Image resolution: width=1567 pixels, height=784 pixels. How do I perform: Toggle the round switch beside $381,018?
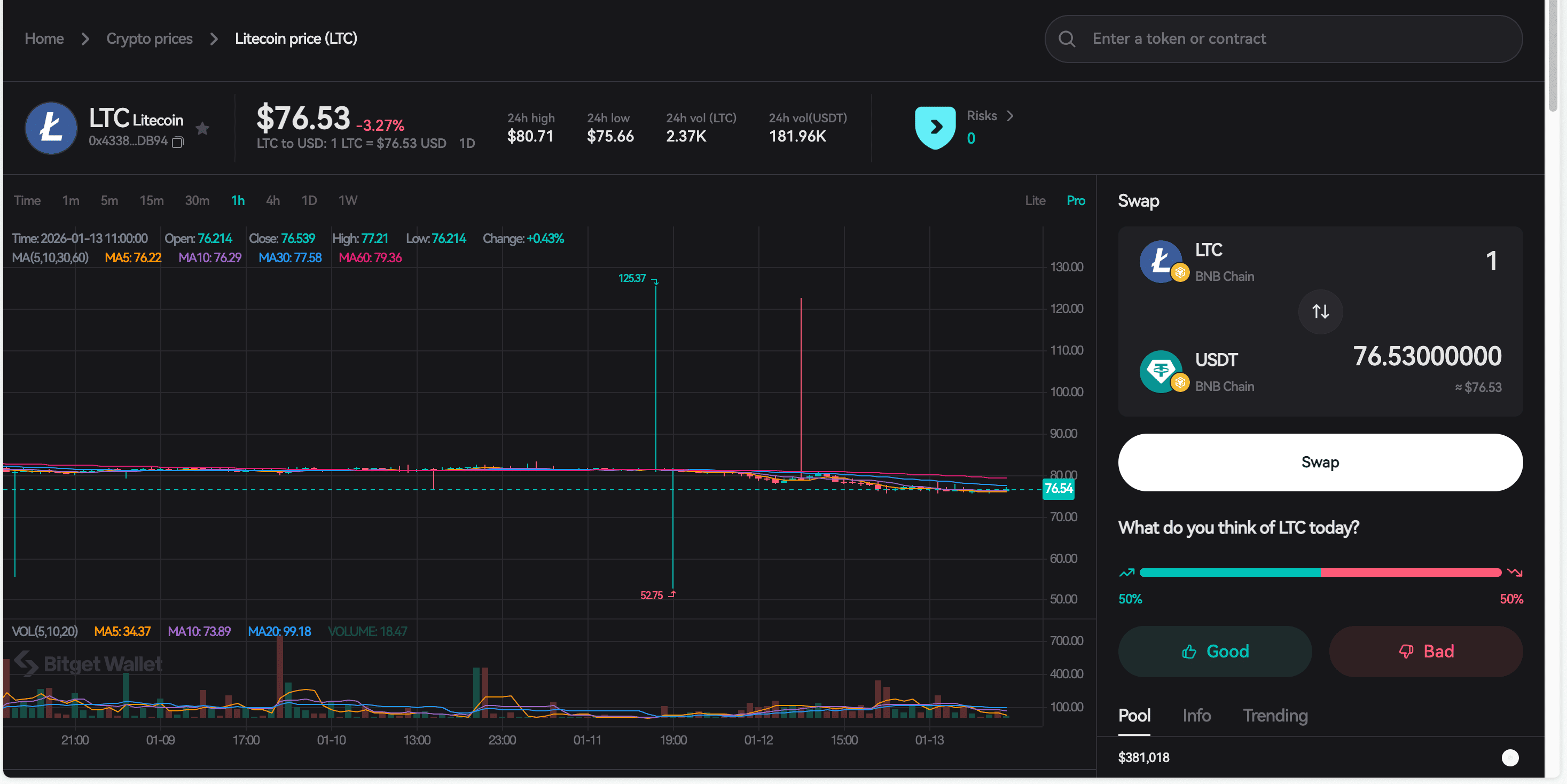[x=1511, y=758]
